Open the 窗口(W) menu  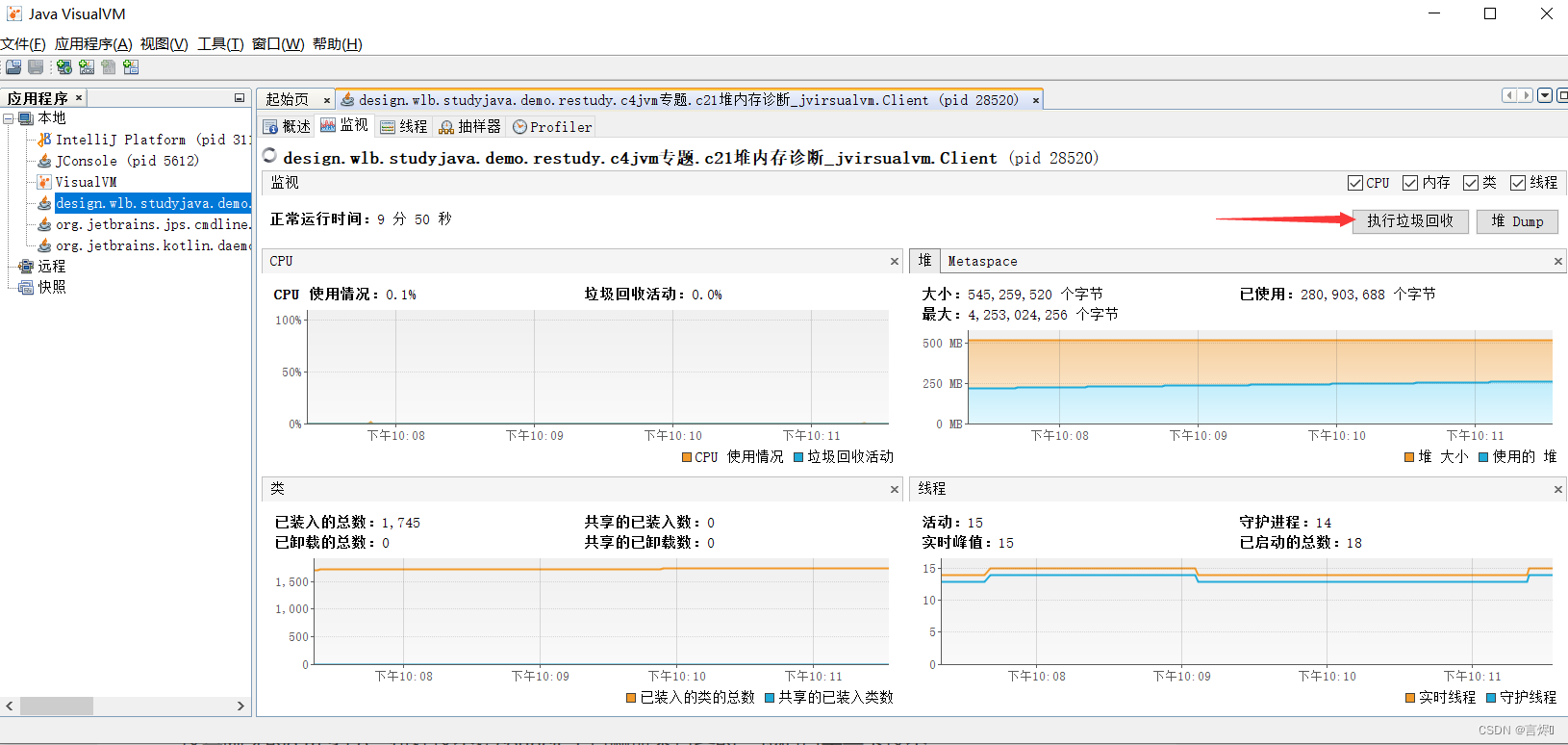tap(278, 44)
